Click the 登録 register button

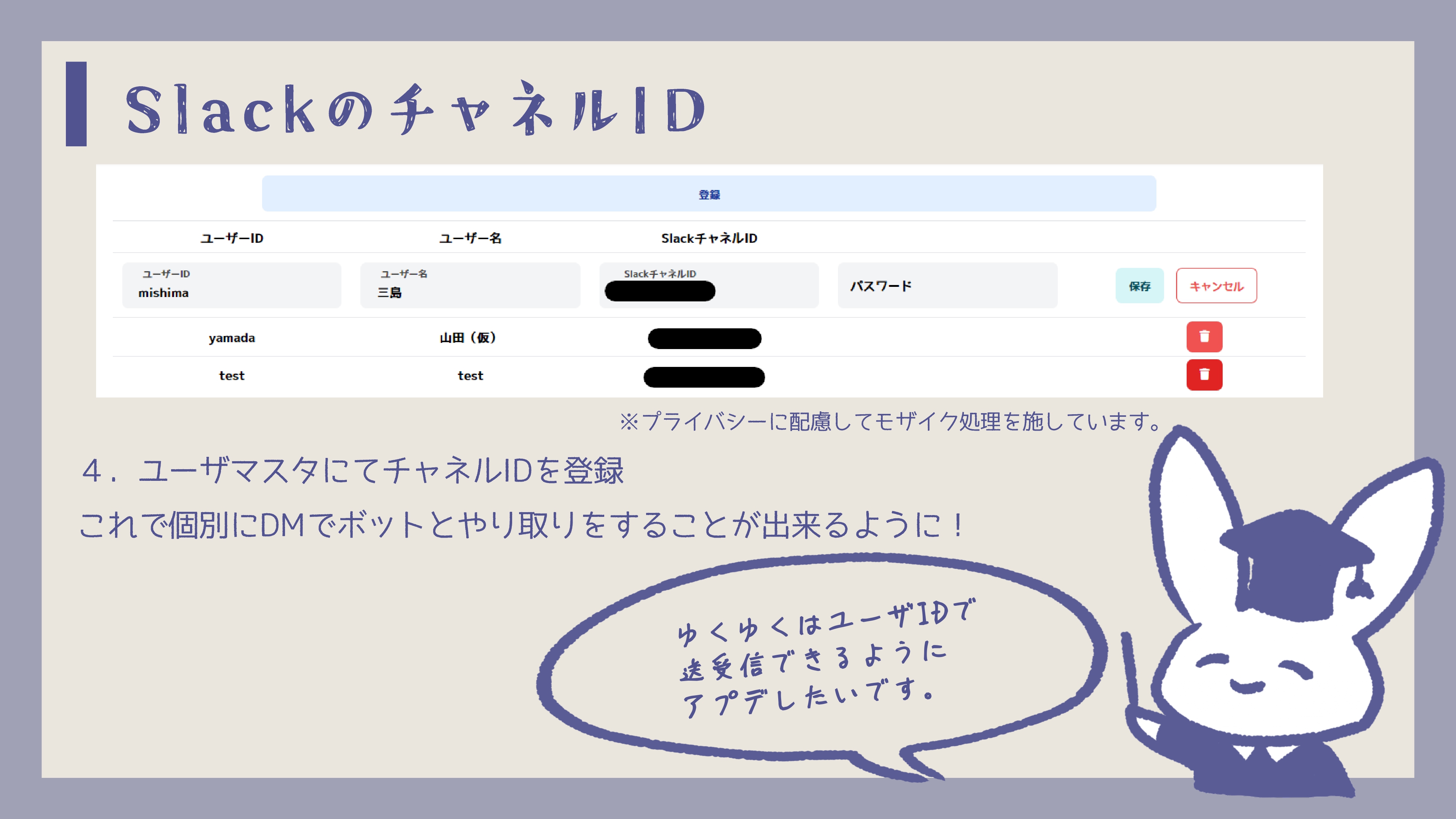point(709,194)
